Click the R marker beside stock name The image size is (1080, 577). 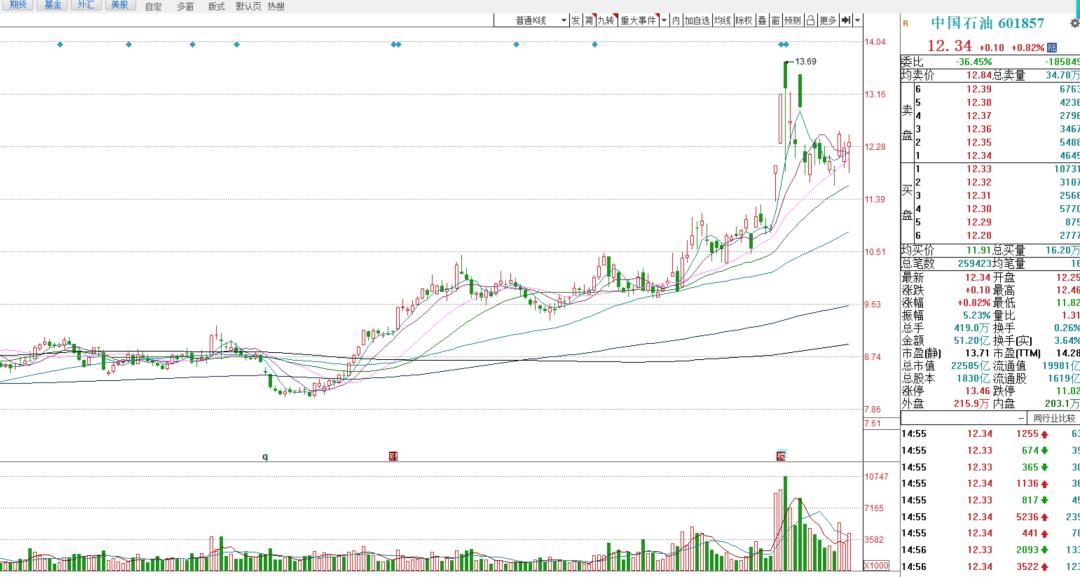905,22
